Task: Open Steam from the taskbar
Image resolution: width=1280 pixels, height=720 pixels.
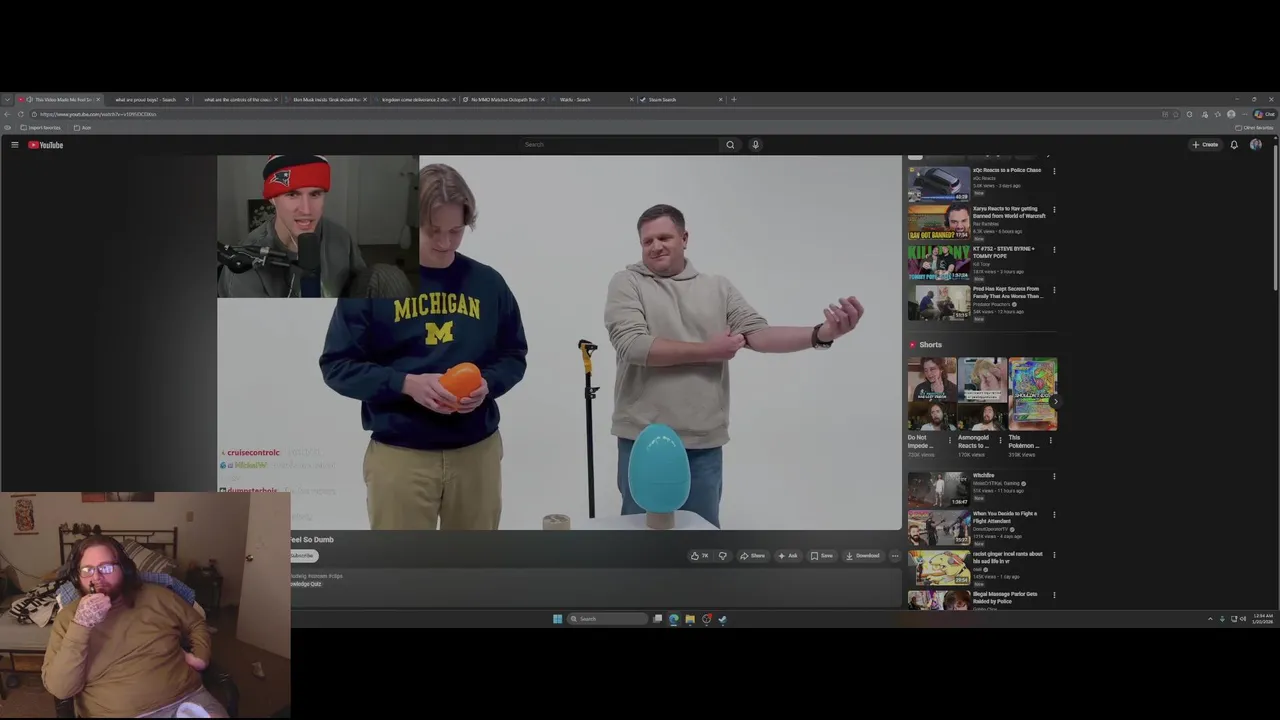Action: (x=722, y=619)
